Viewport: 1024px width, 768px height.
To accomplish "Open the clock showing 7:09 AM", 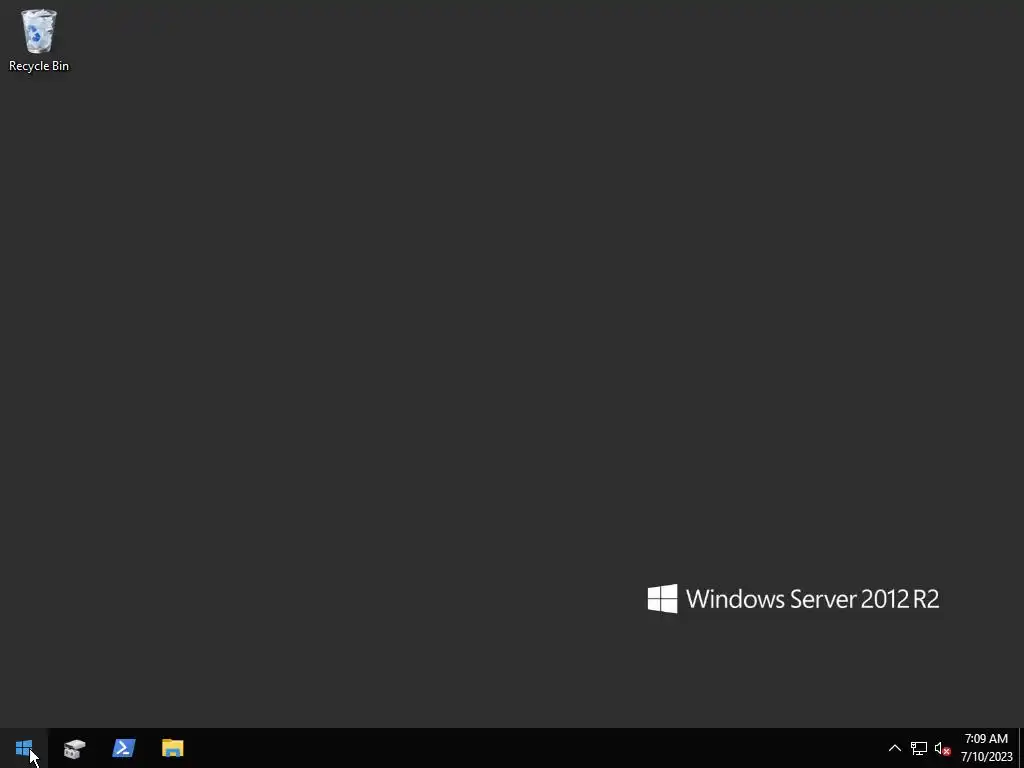I will tap(986, 748).
